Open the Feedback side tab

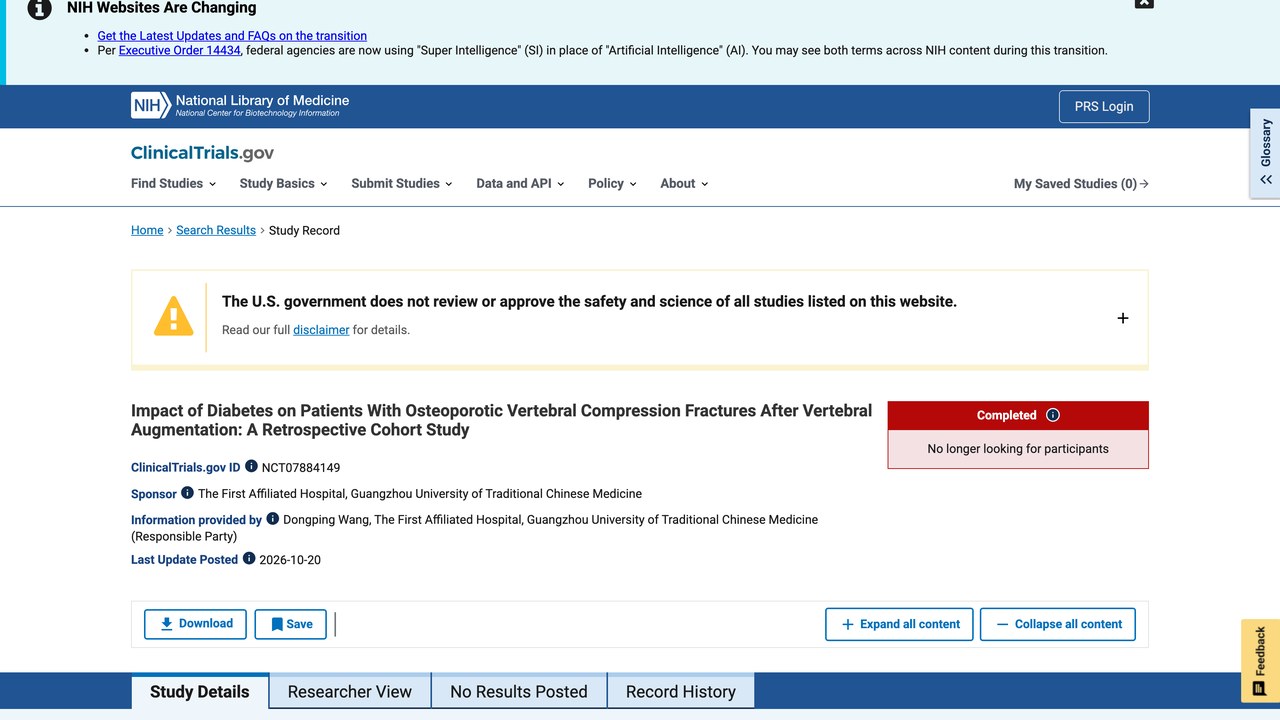pos(1260,661)
